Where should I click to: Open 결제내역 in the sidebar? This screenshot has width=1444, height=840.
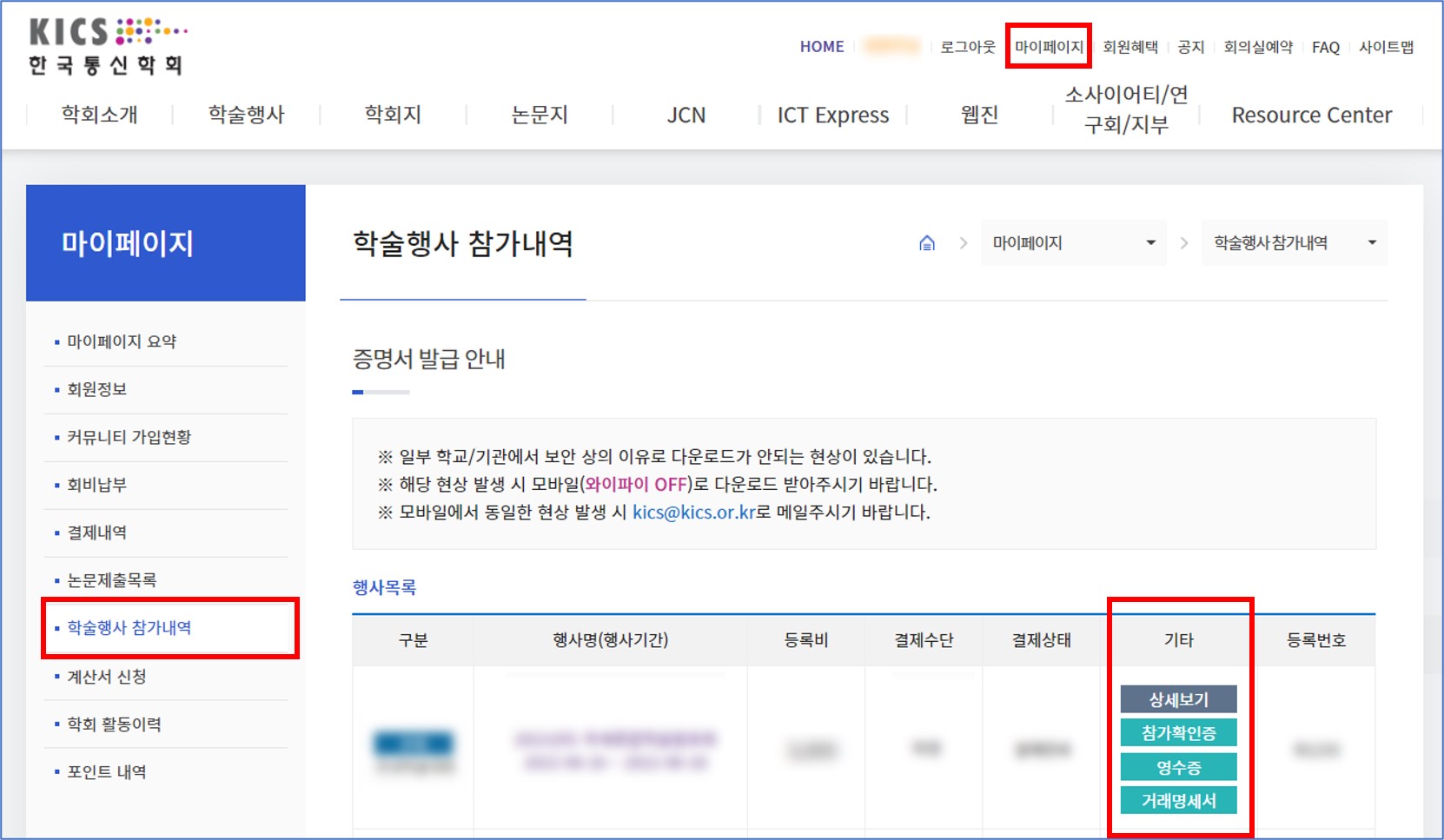point(97,532)
